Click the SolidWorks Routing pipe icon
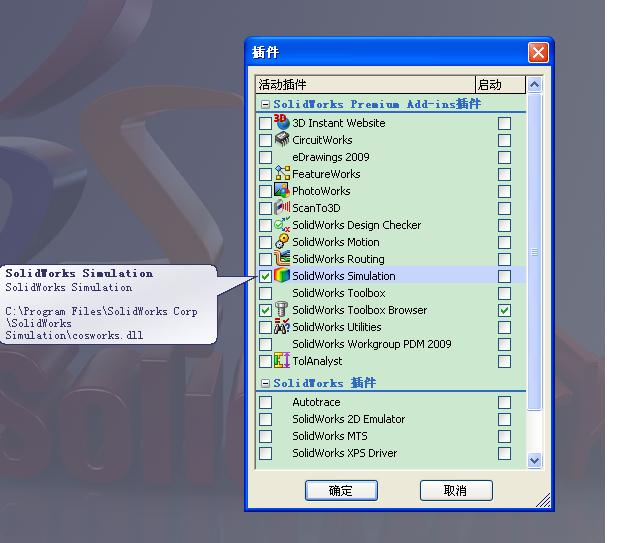This screenshot has width=640, height=543. (x=282, y=258)
